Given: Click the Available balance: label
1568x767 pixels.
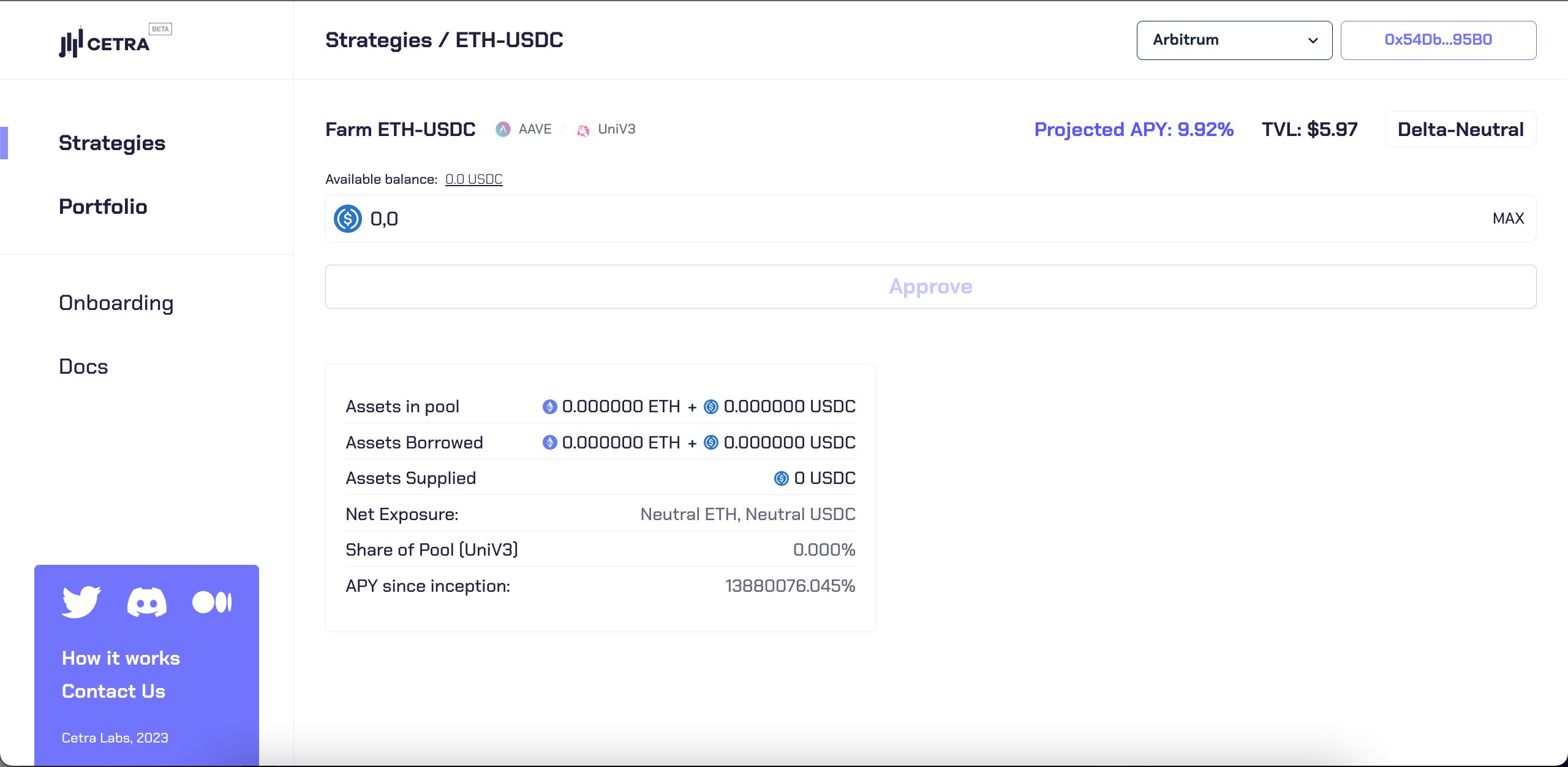Looking at the screenshot, I should pyautogui.click(x=381, y=179).
